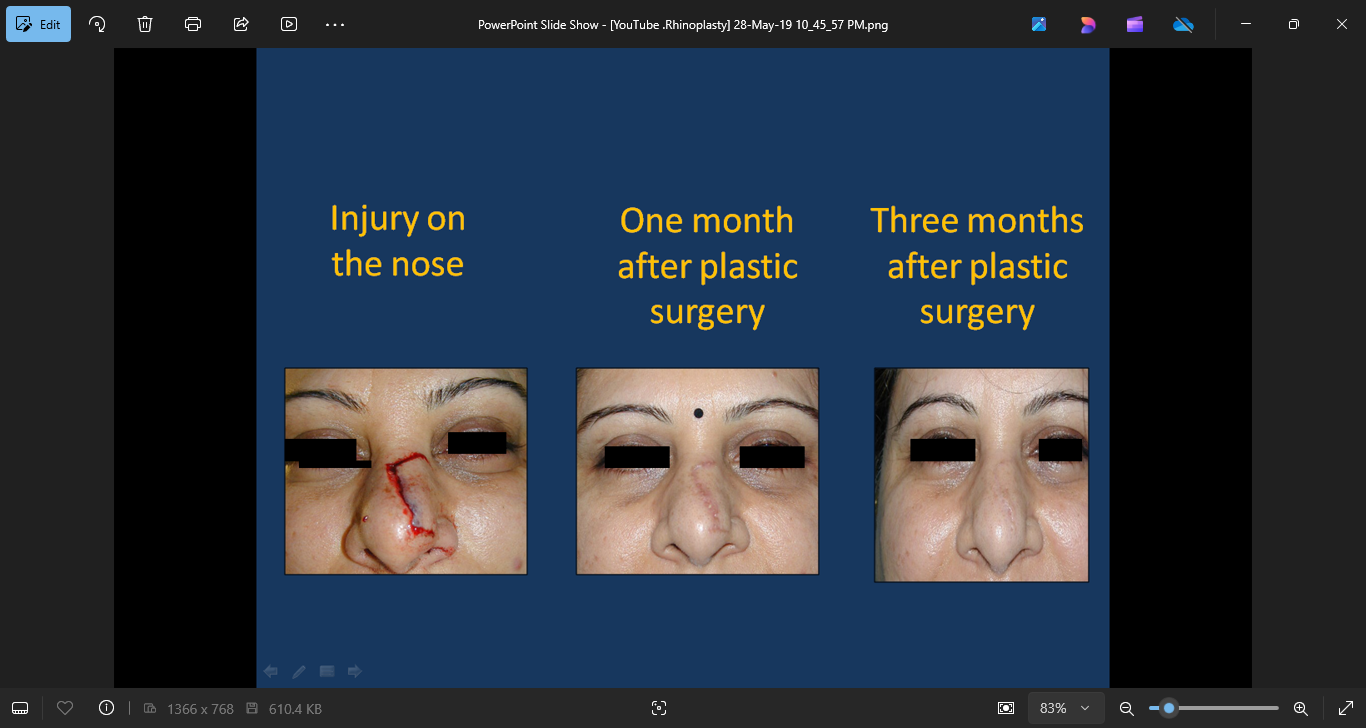Open the three-dot See more menu
The image size is (1366, 728).
pos(335,24)
